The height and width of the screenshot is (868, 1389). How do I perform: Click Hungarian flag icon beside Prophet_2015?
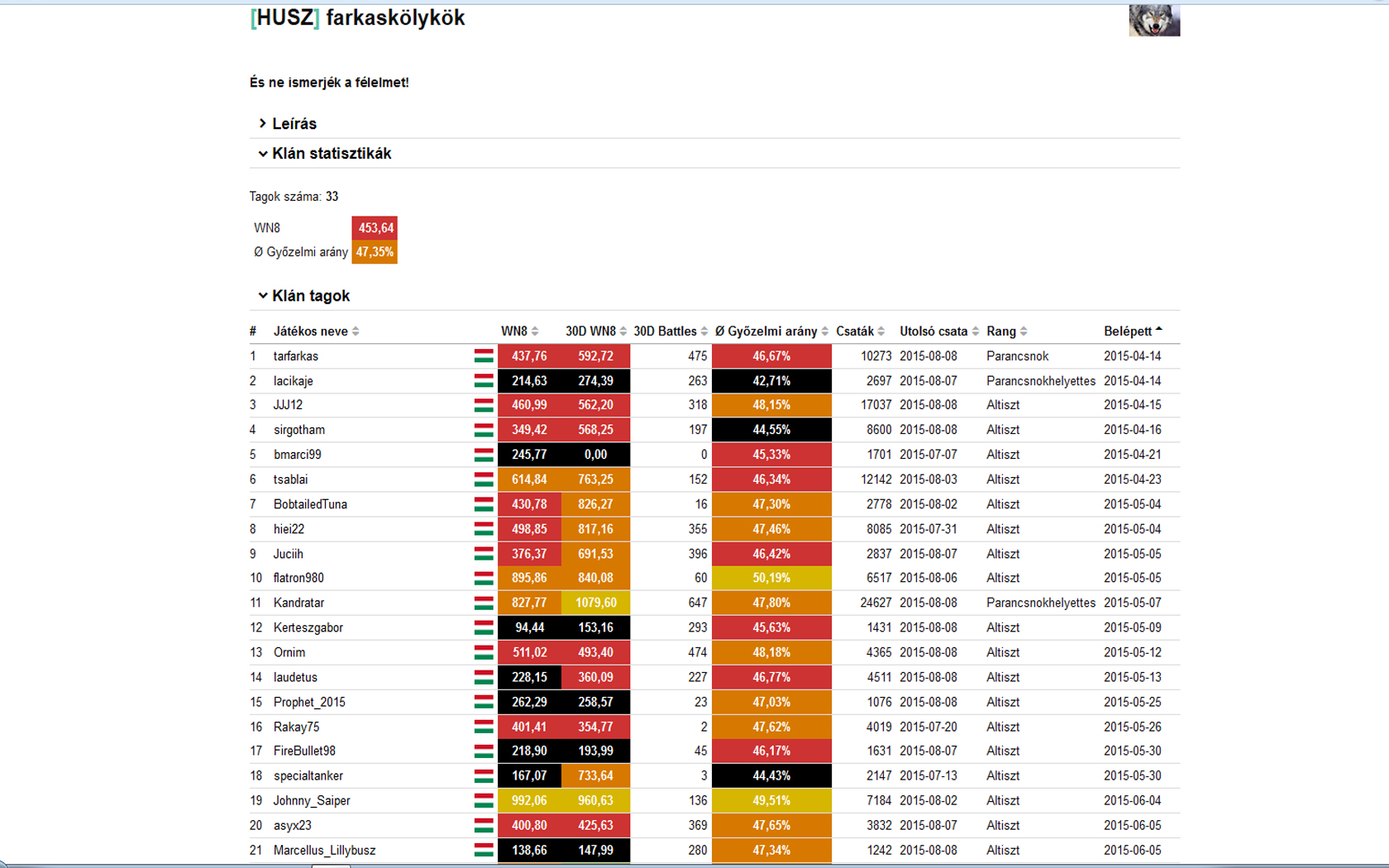(484, 702)
